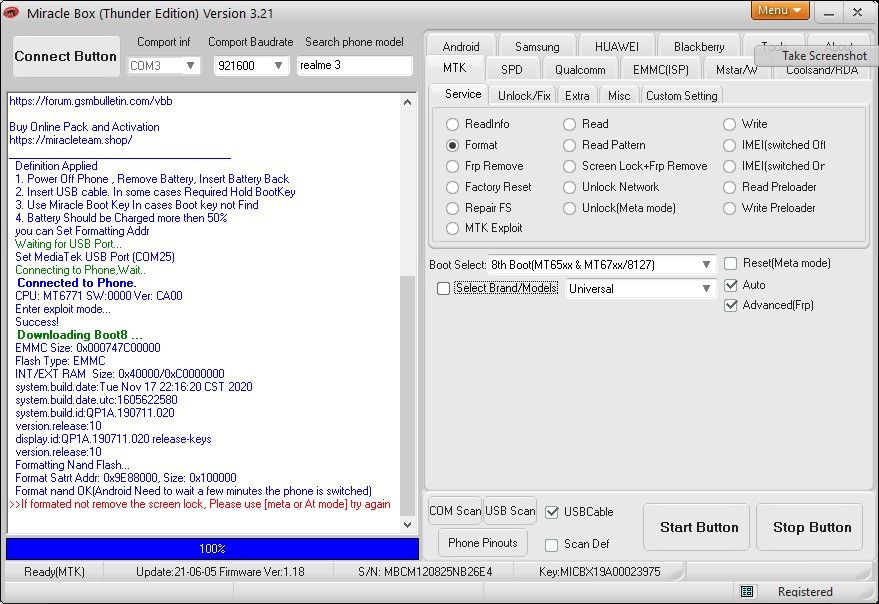Select the Unlock/Fix sub-tab
Image resolution: width=879 pixels, height=604 pixels.
point(524,95)
